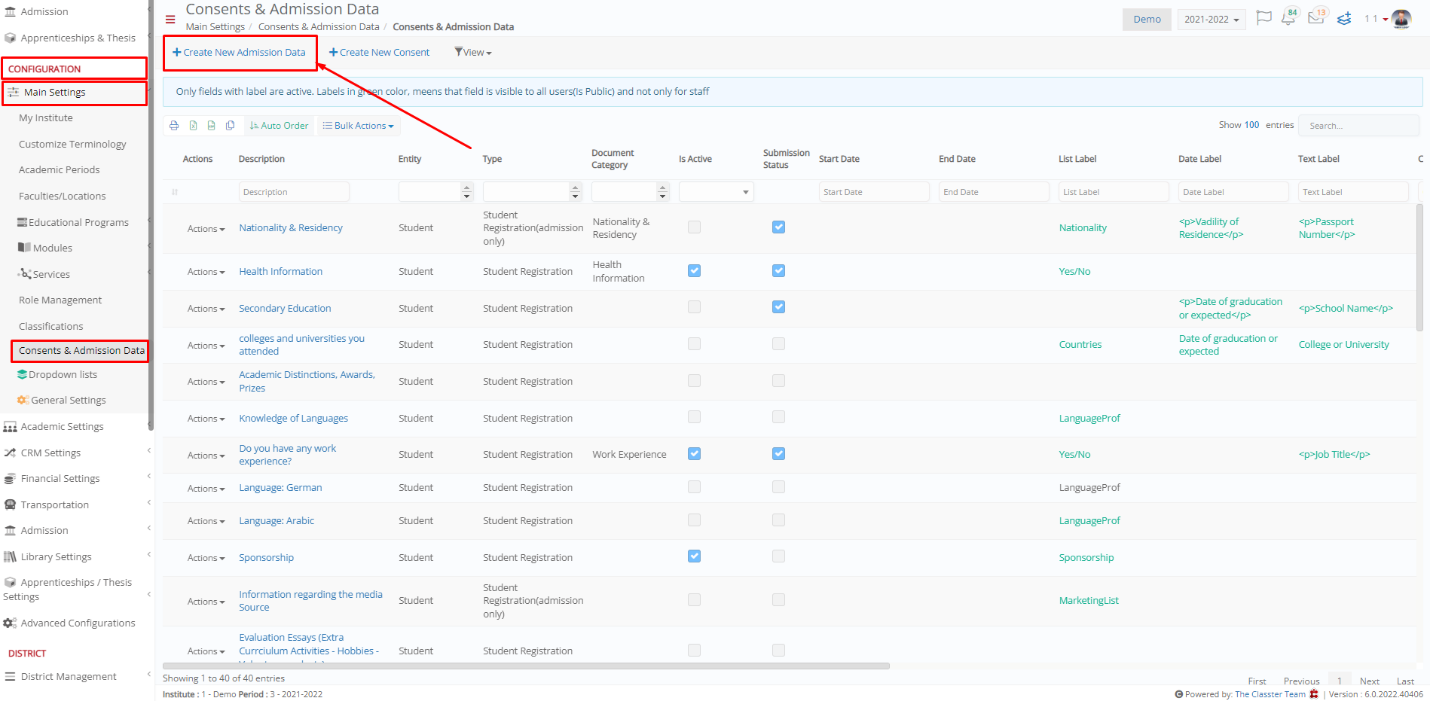Export table with Excel file icon
The width and height of the screenshot is (1430, 701).
coord(193,126)
